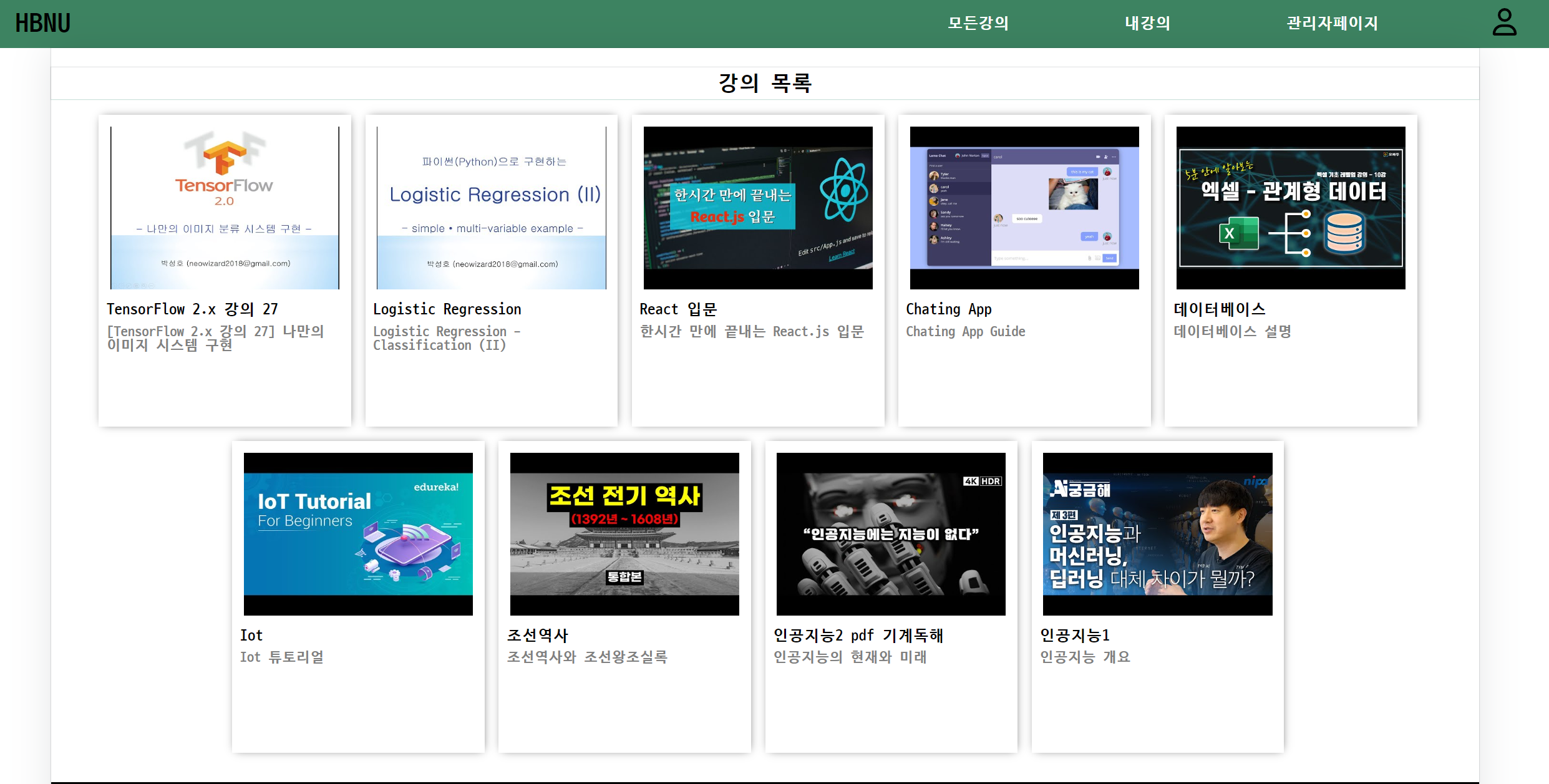
Task: Click description '데이터베이스 설명'
Action: tap(1233, 332)
